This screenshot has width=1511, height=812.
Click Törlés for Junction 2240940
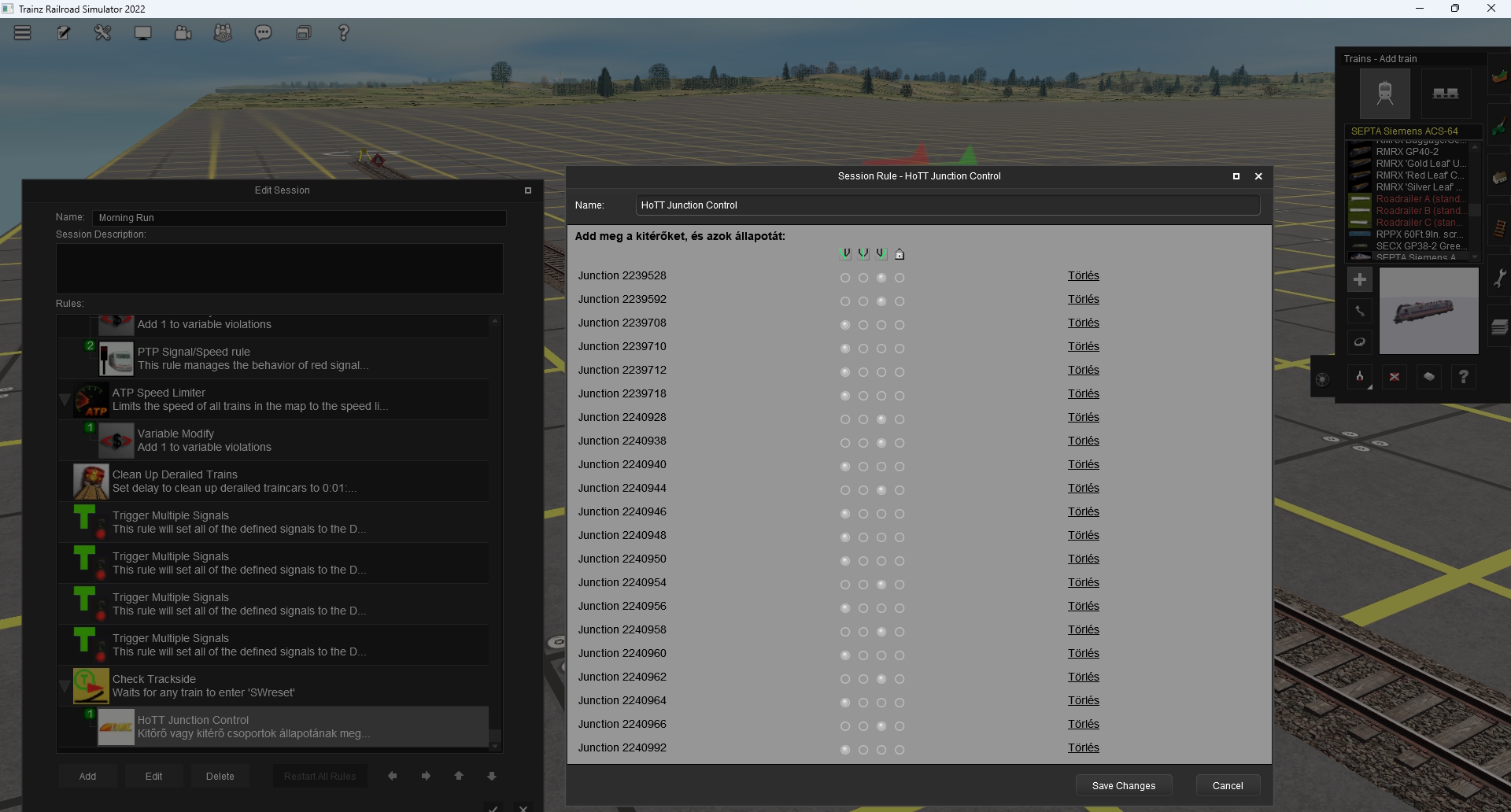pyautogui.click(x=1084, y=464)
